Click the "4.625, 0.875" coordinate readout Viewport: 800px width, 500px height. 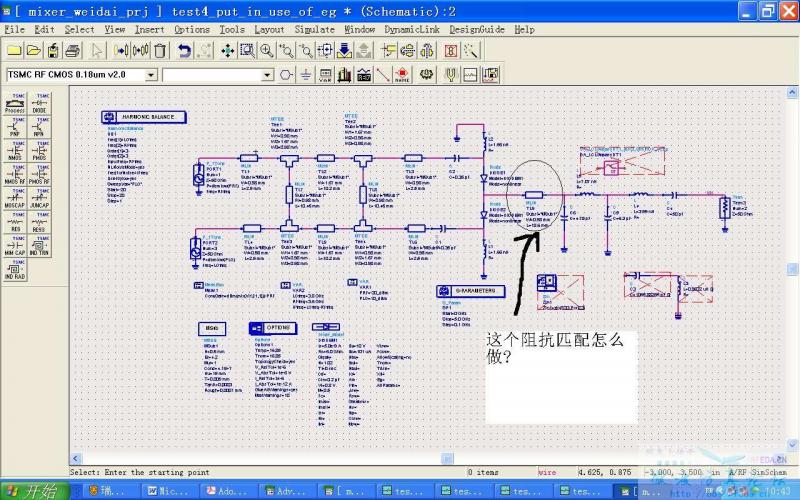pos(605,472)
